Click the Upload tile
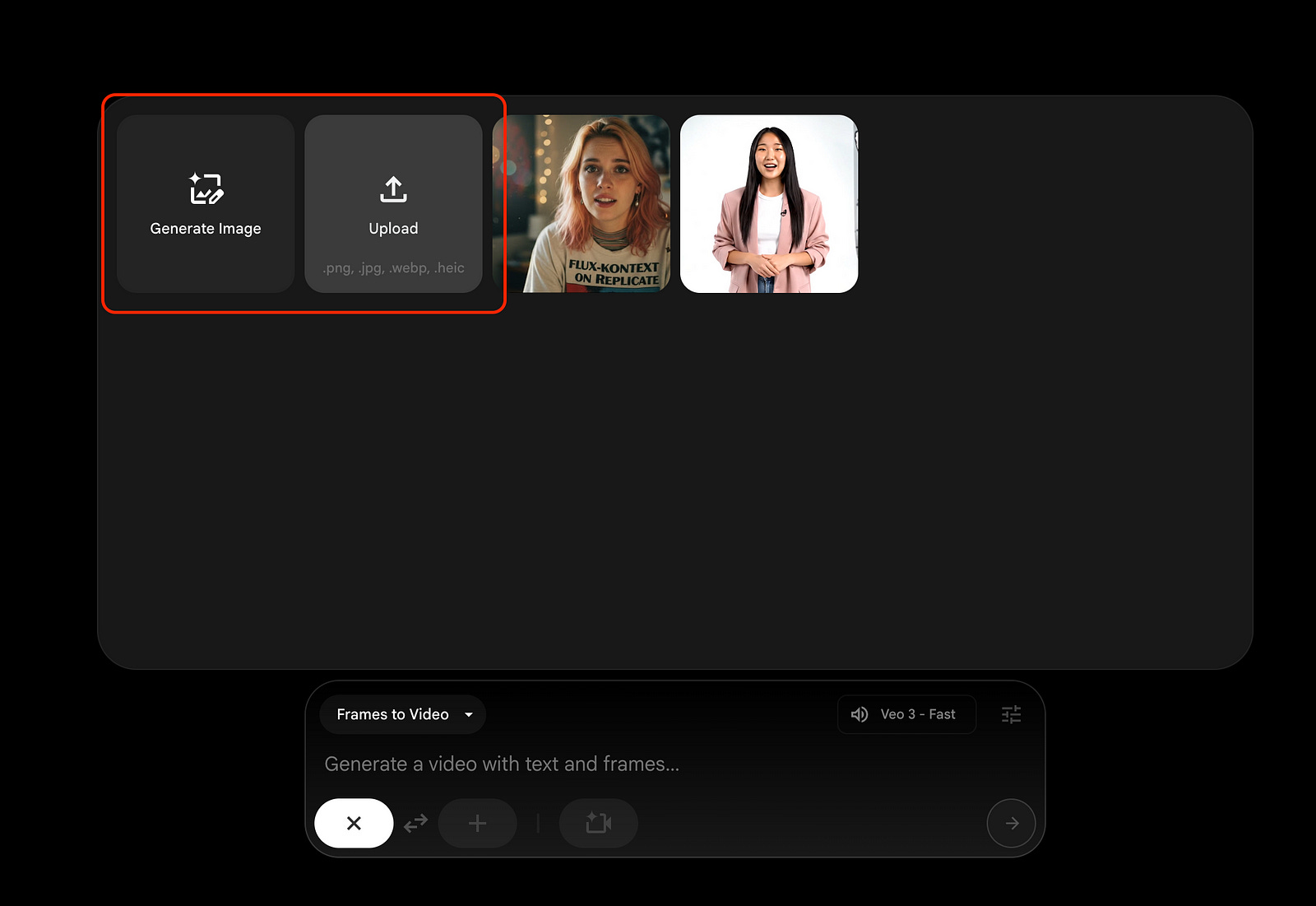The image size is (1316, 906). pyautogui.click(x=393, y=204)
